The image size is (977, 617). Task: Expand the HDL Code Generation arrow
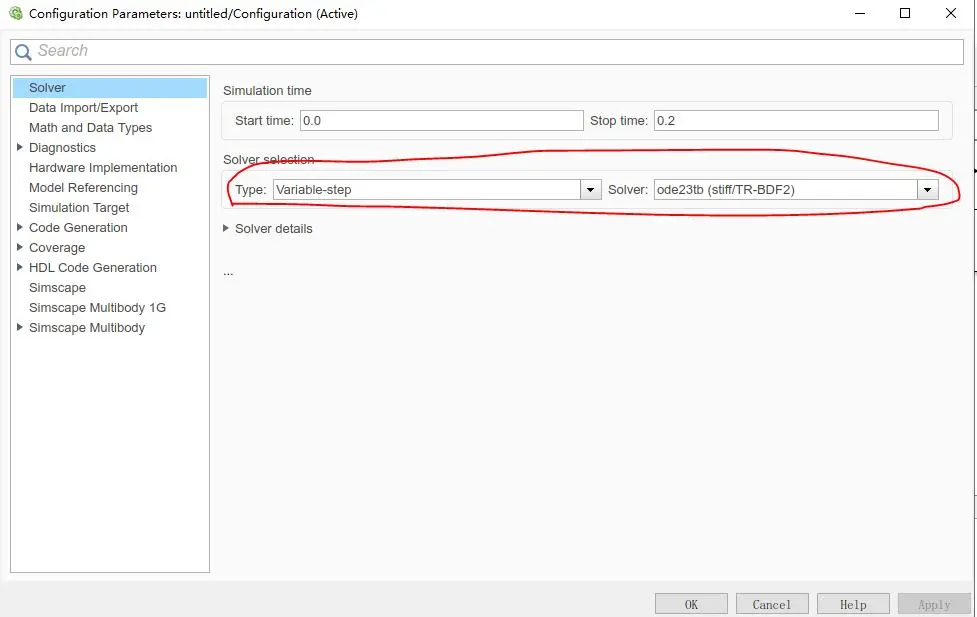point(19,267)
